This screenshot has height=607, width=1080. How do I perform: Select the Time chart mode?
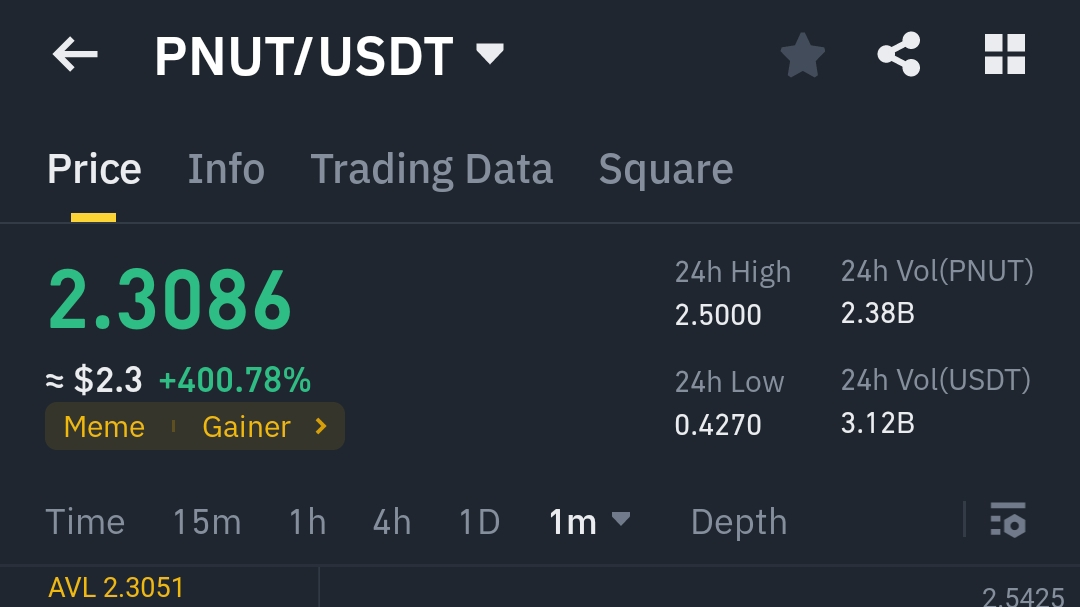pyautogui.click(x=85, y=521)
